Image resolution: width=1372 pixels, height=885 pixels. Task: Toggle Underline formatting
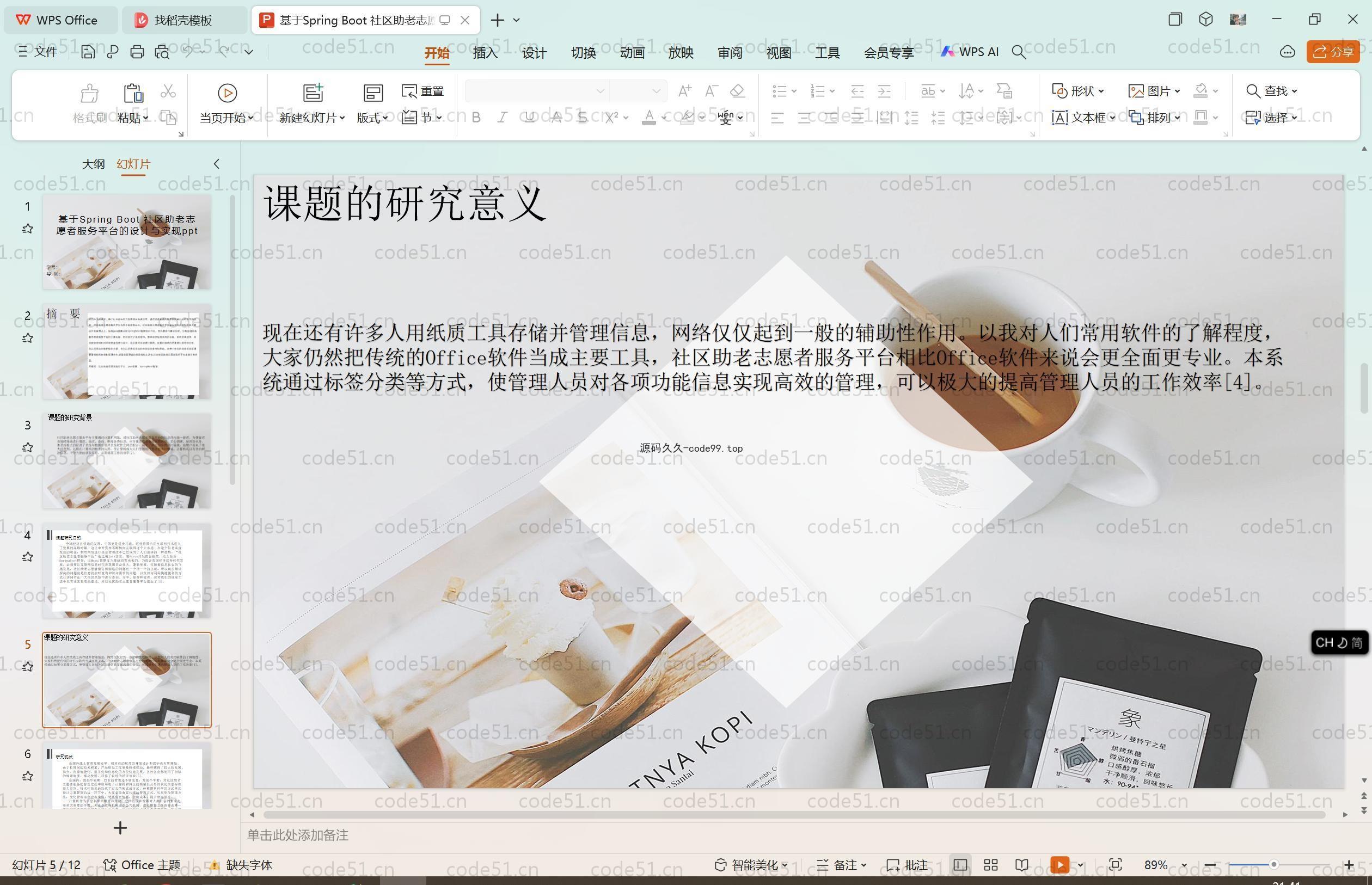click(x=529, y=117)
